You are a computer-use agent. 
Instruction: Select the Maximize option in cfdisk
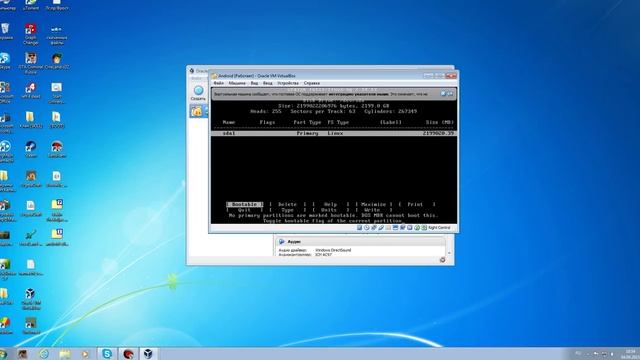click(373, 204)
